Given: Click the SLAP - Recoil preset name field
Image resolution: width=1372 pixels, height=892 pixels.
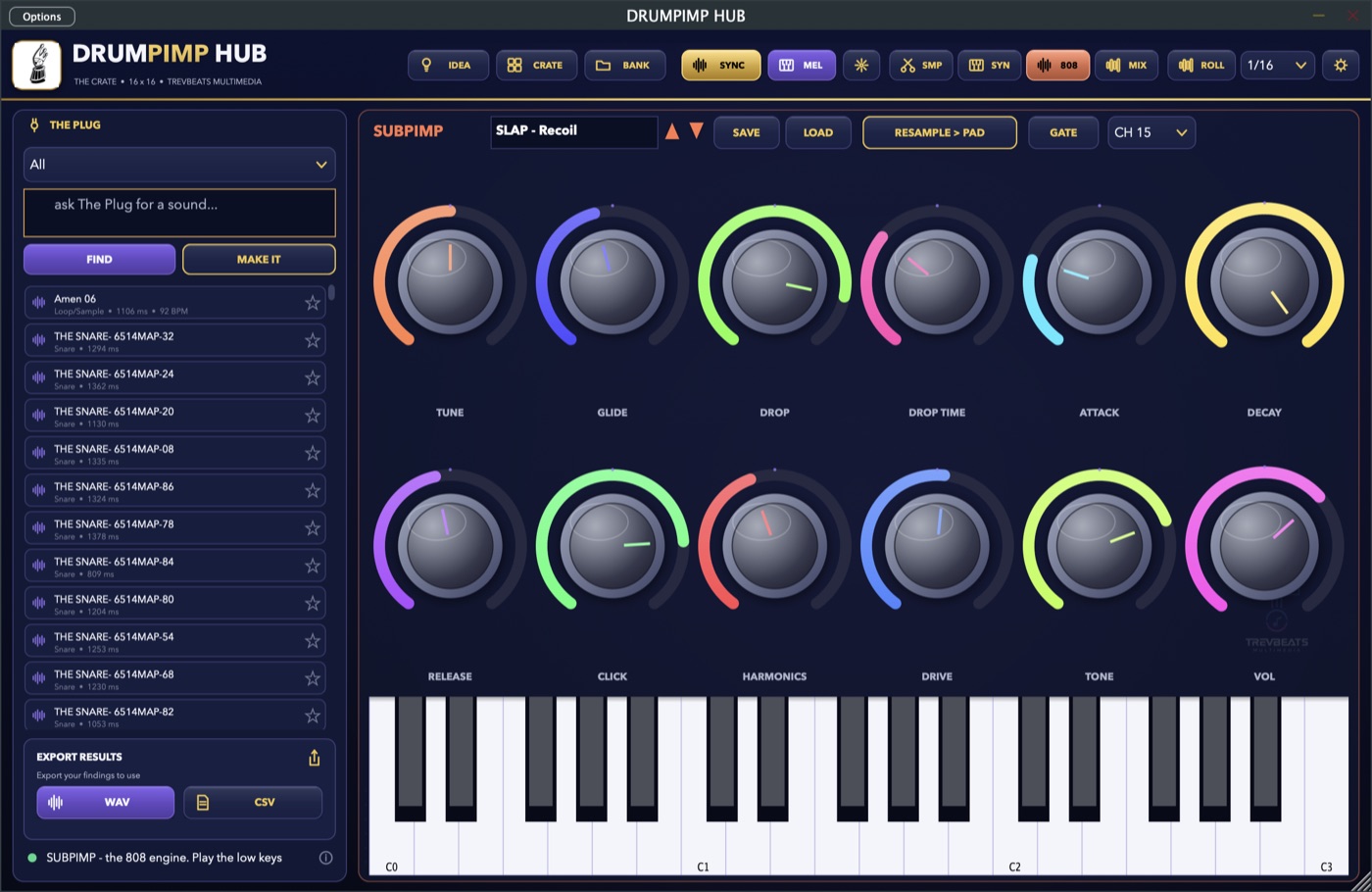Looking at the screenshot, I should pos(573,132).
